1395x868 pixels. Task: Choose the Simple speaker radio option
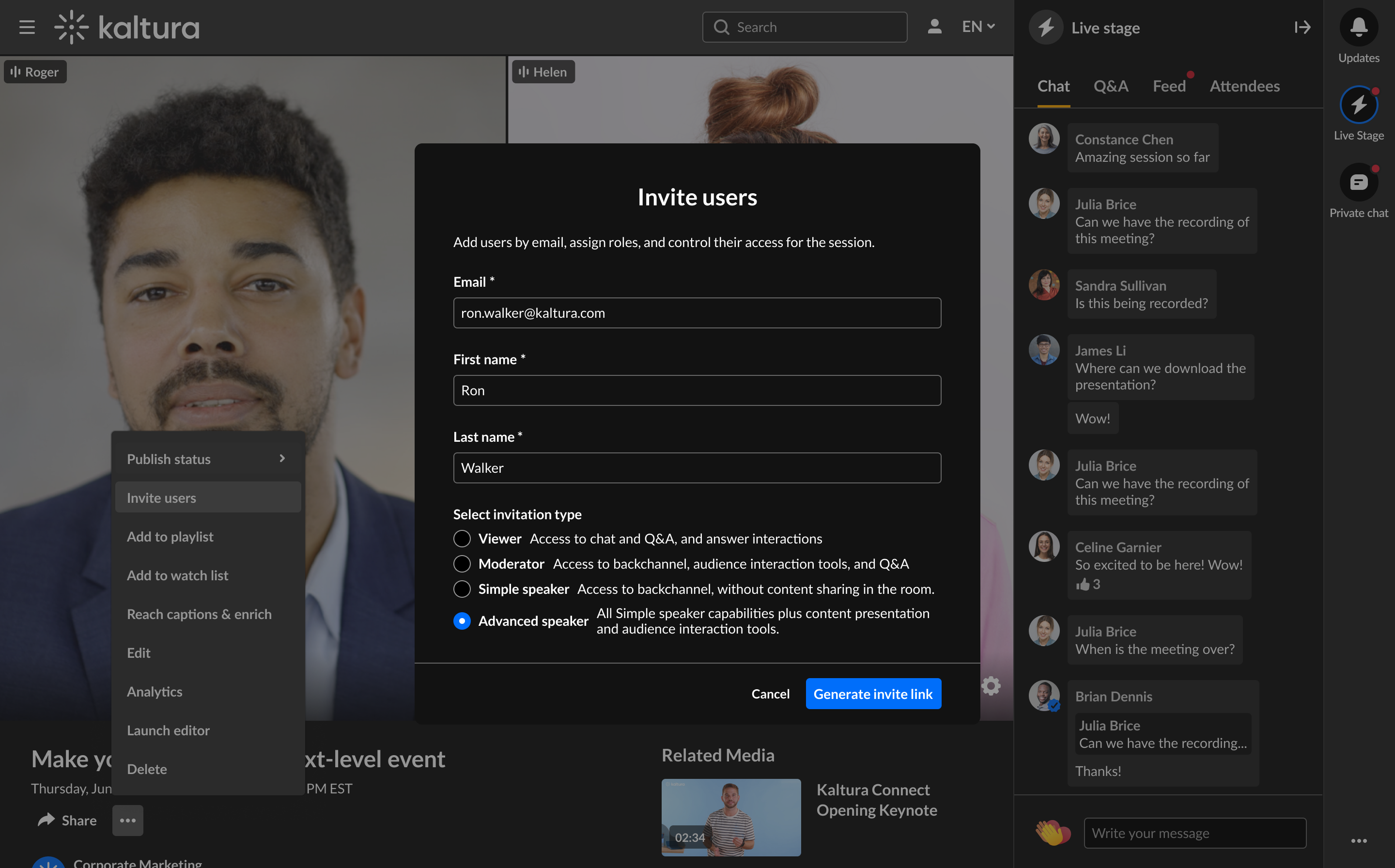pyautogui.click(x=462, y=589)
